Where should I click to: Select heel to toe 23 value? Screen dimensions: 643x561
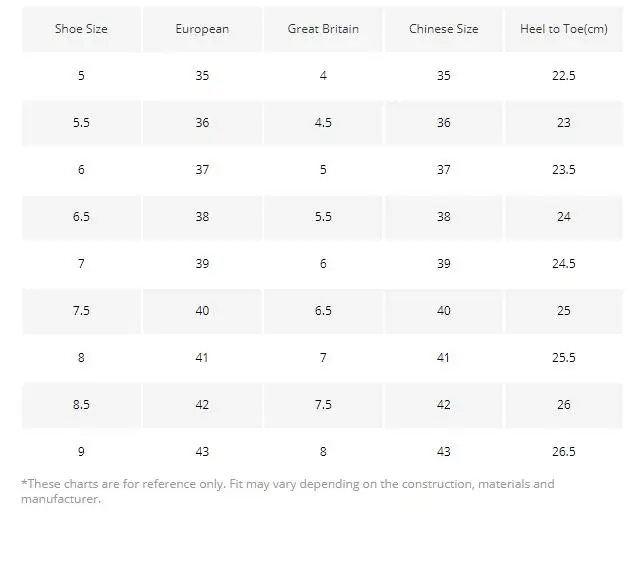[x=564, y=123]
